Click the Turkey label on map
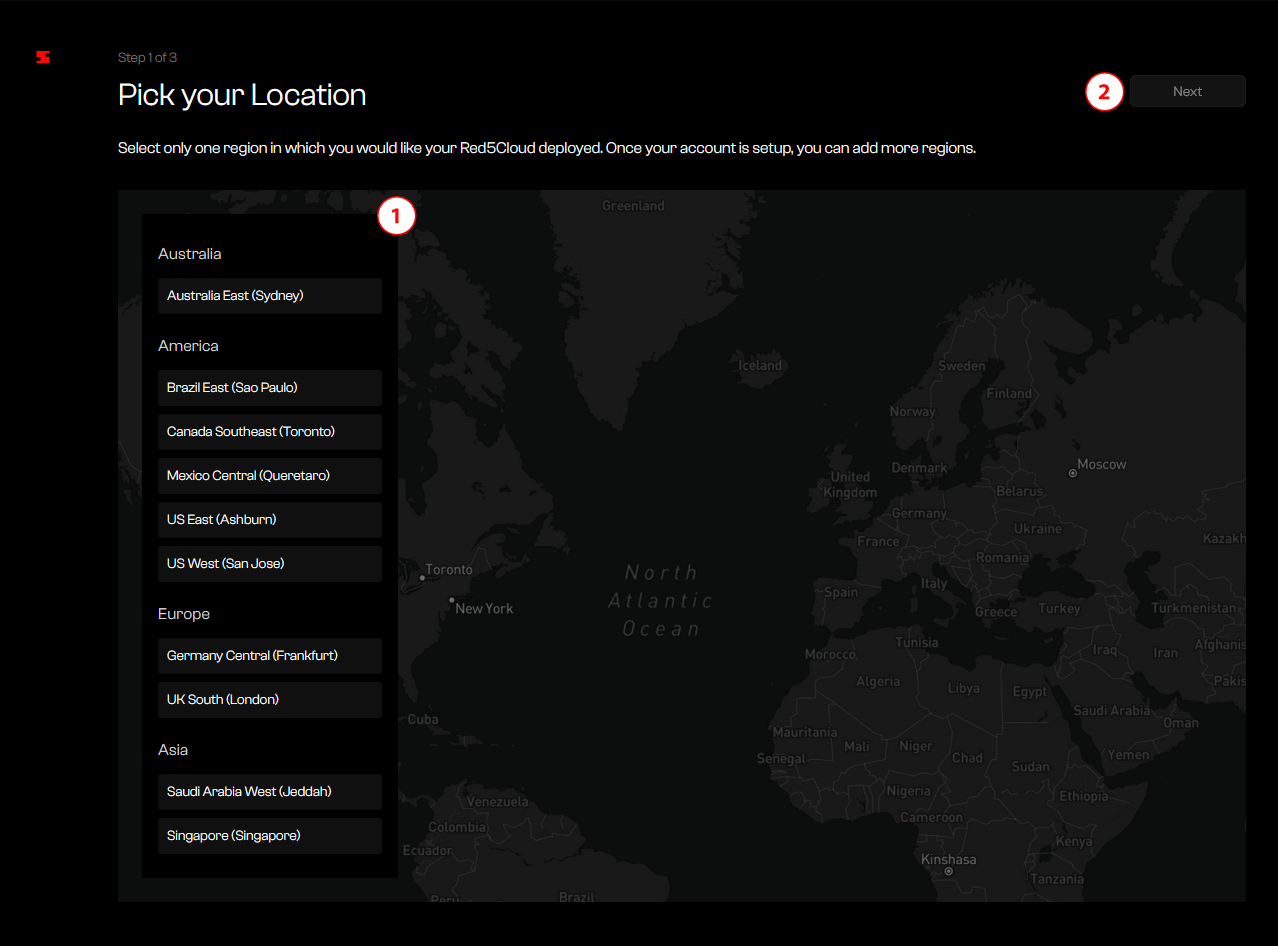 pyautogui.click(x=1059, y=608)
